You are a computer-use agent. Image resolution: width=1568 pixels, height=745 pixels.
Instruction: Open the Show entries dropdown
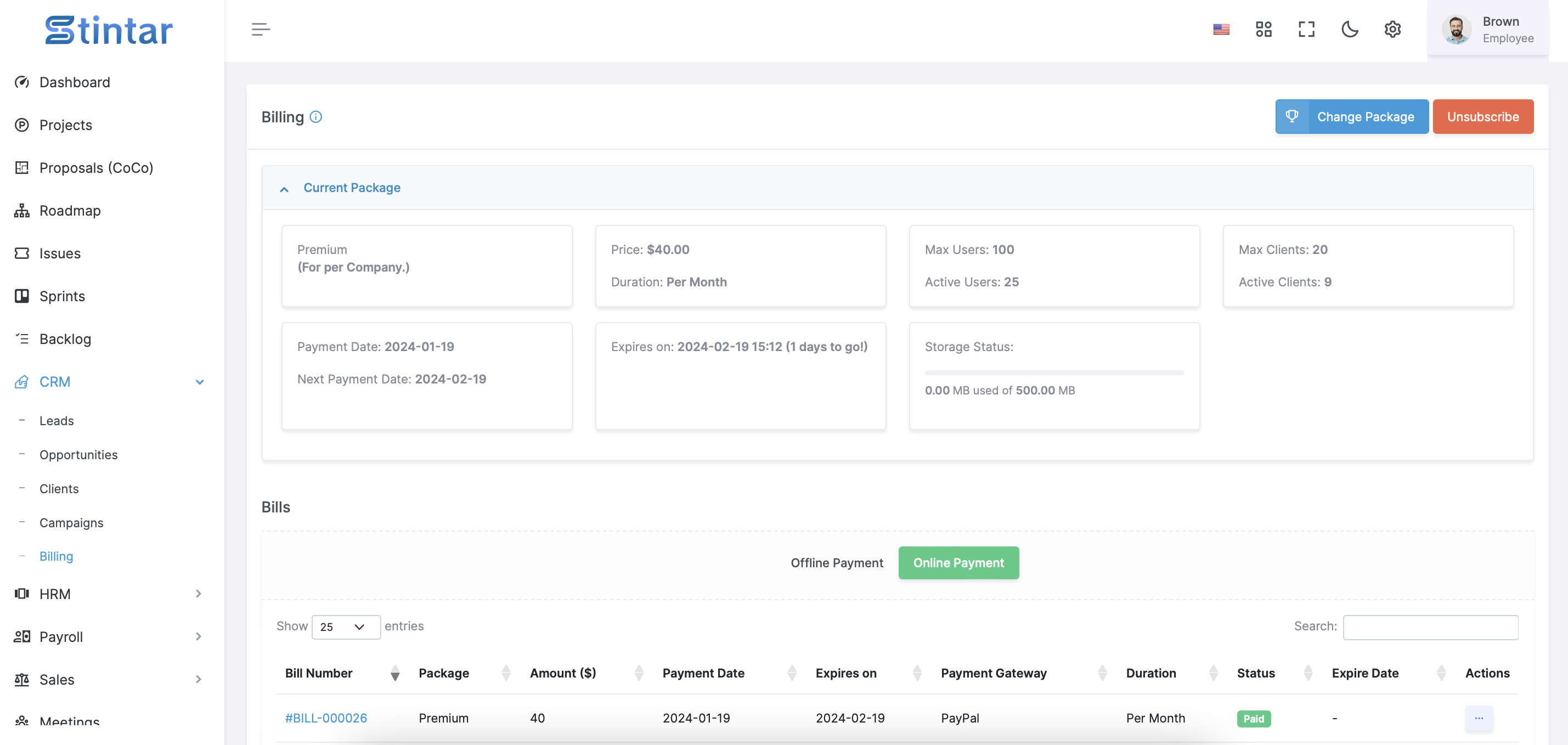coord(346,627)
